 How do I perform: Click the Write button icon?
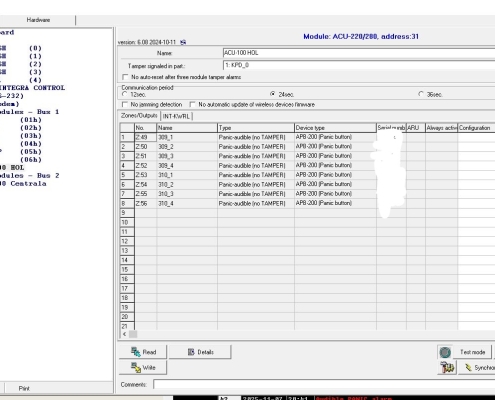pos(136,367)
